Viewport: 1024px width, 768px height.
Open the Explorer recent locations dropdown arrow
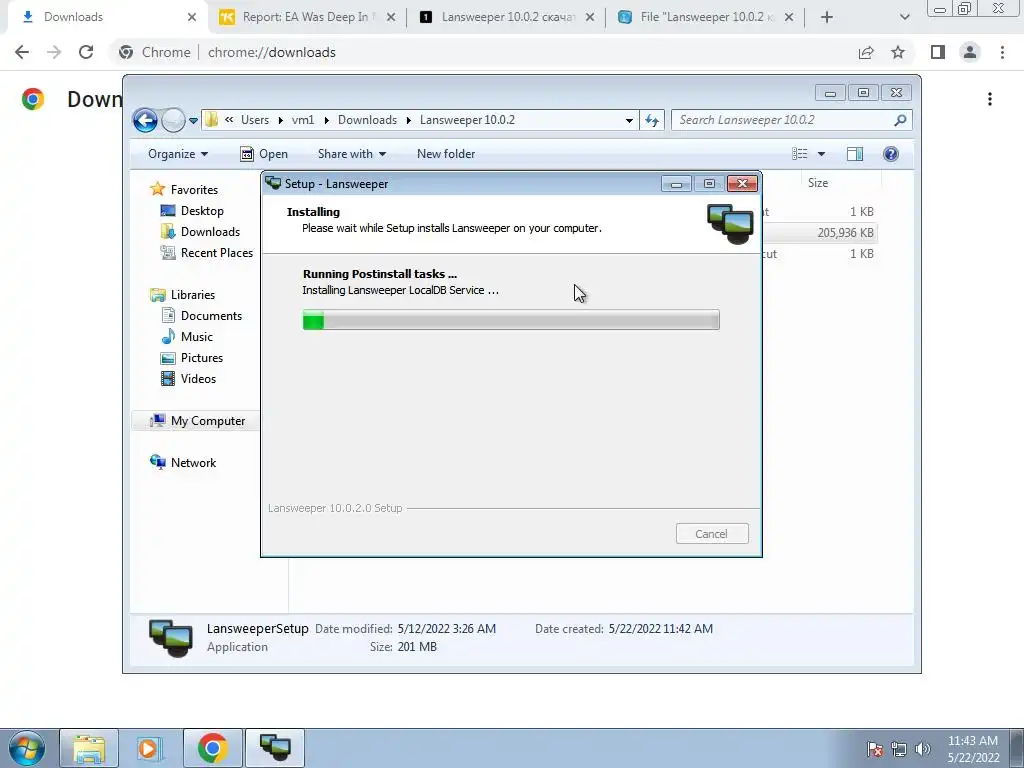[193, 121]
